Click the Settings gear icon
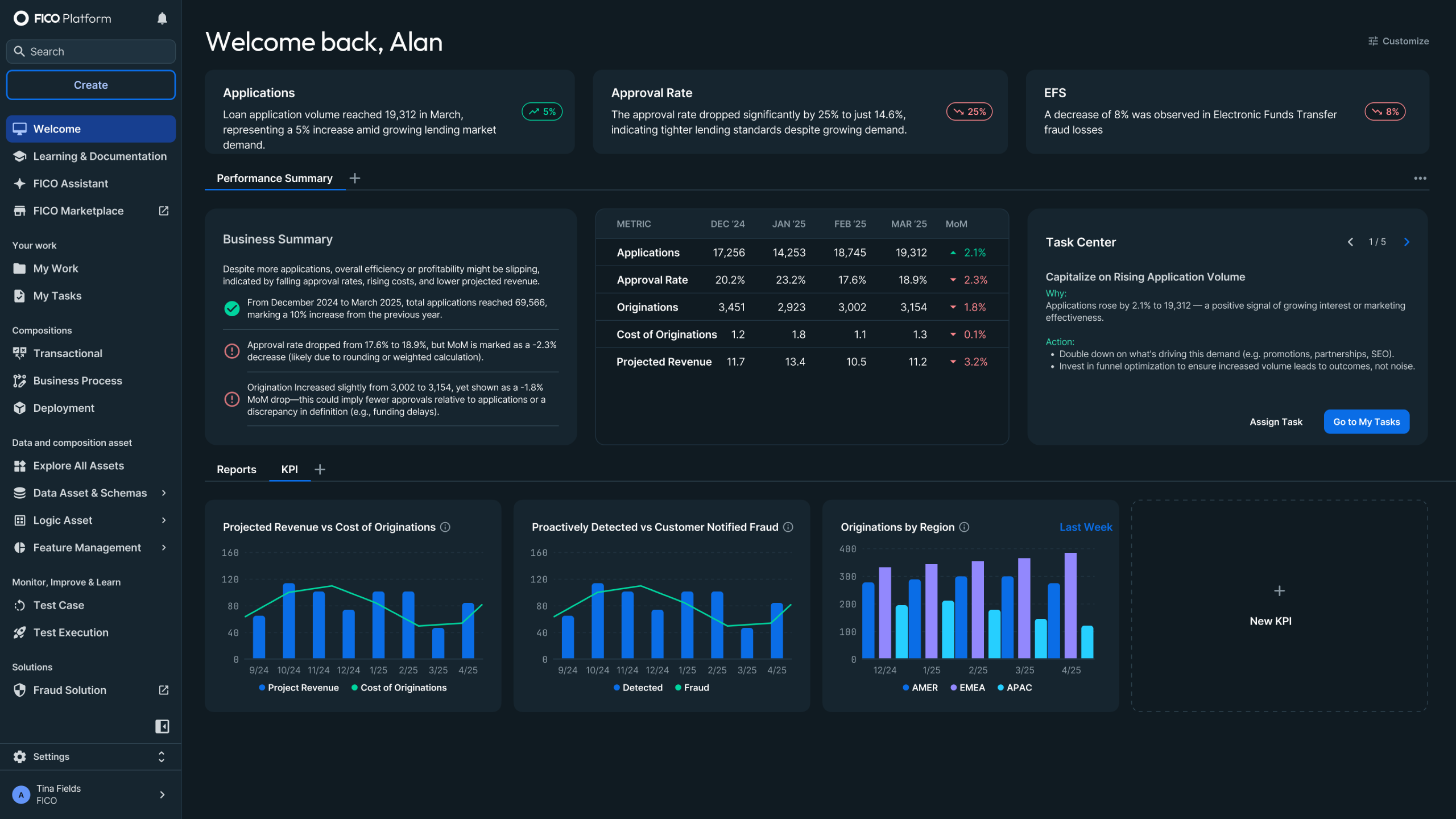Viewport: 1456px width, 819px height. [20, 756]
